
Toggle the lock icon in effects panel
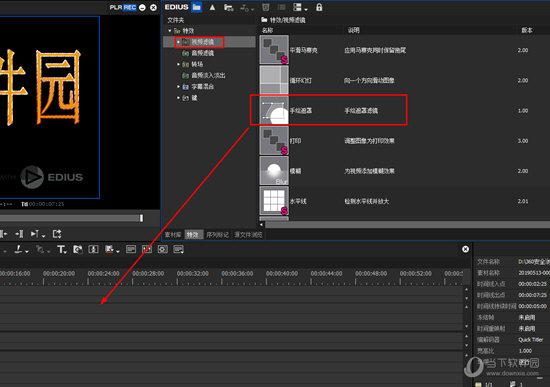[x=319, y=7]
